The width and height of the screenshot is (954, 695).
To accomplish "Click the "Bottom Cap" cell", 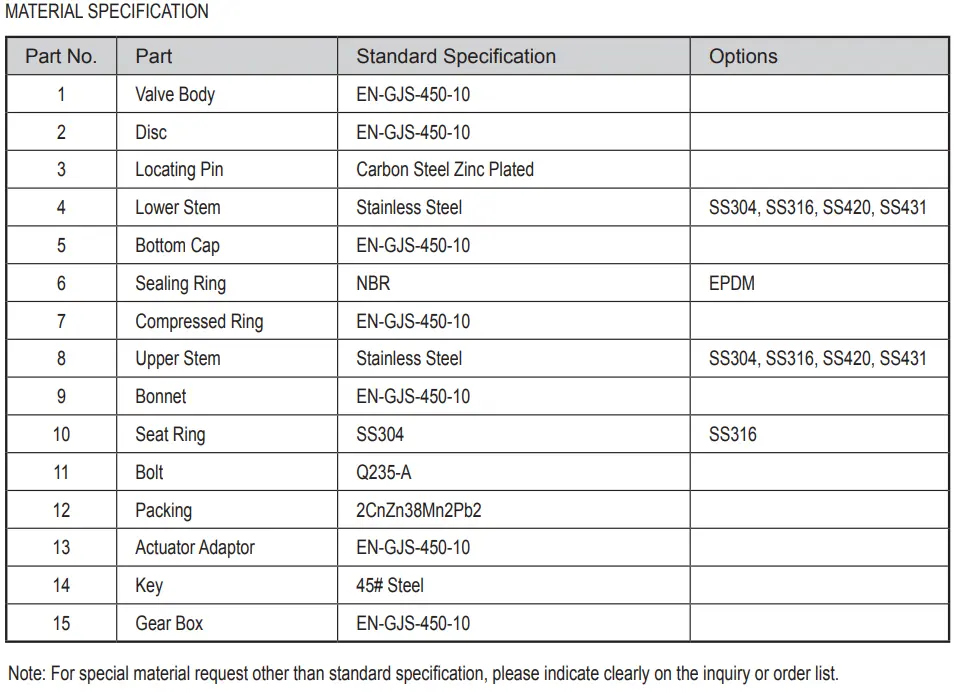I will click(177, 246).
